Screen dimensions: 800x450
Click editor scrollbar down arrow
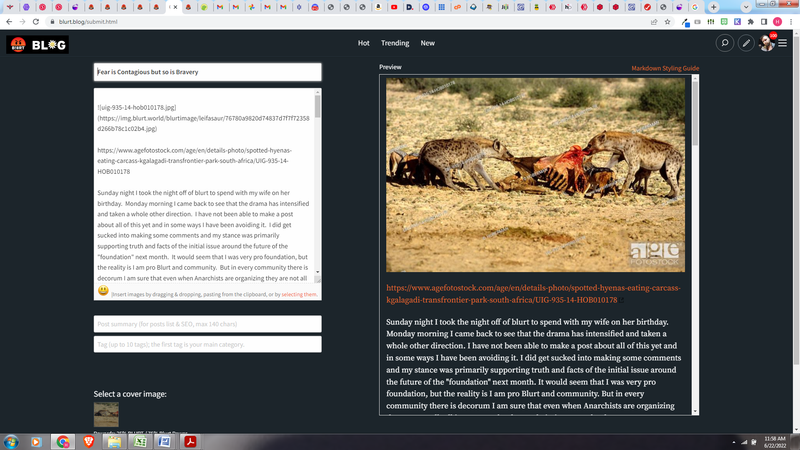pos(318,272)
